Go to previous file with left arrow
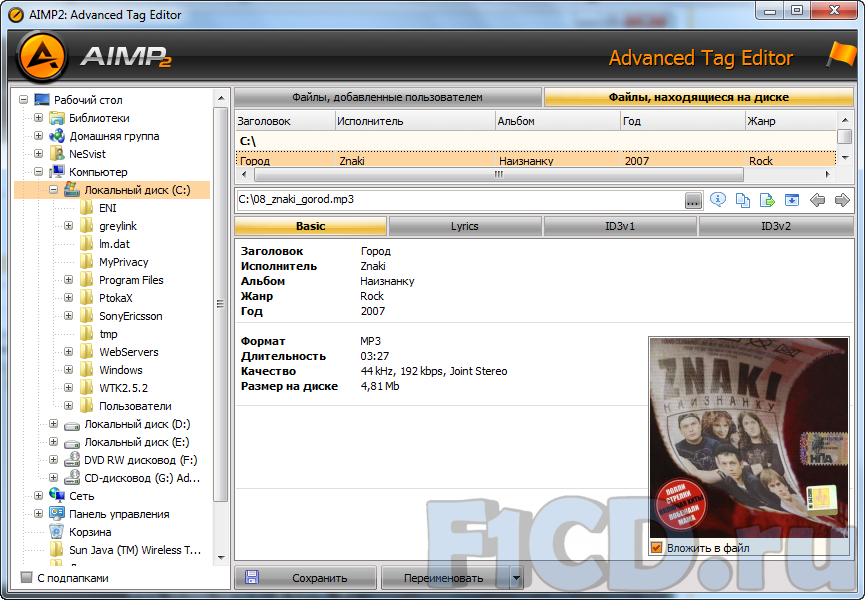The height and width of the screenshot is (600, 865). 817,200
